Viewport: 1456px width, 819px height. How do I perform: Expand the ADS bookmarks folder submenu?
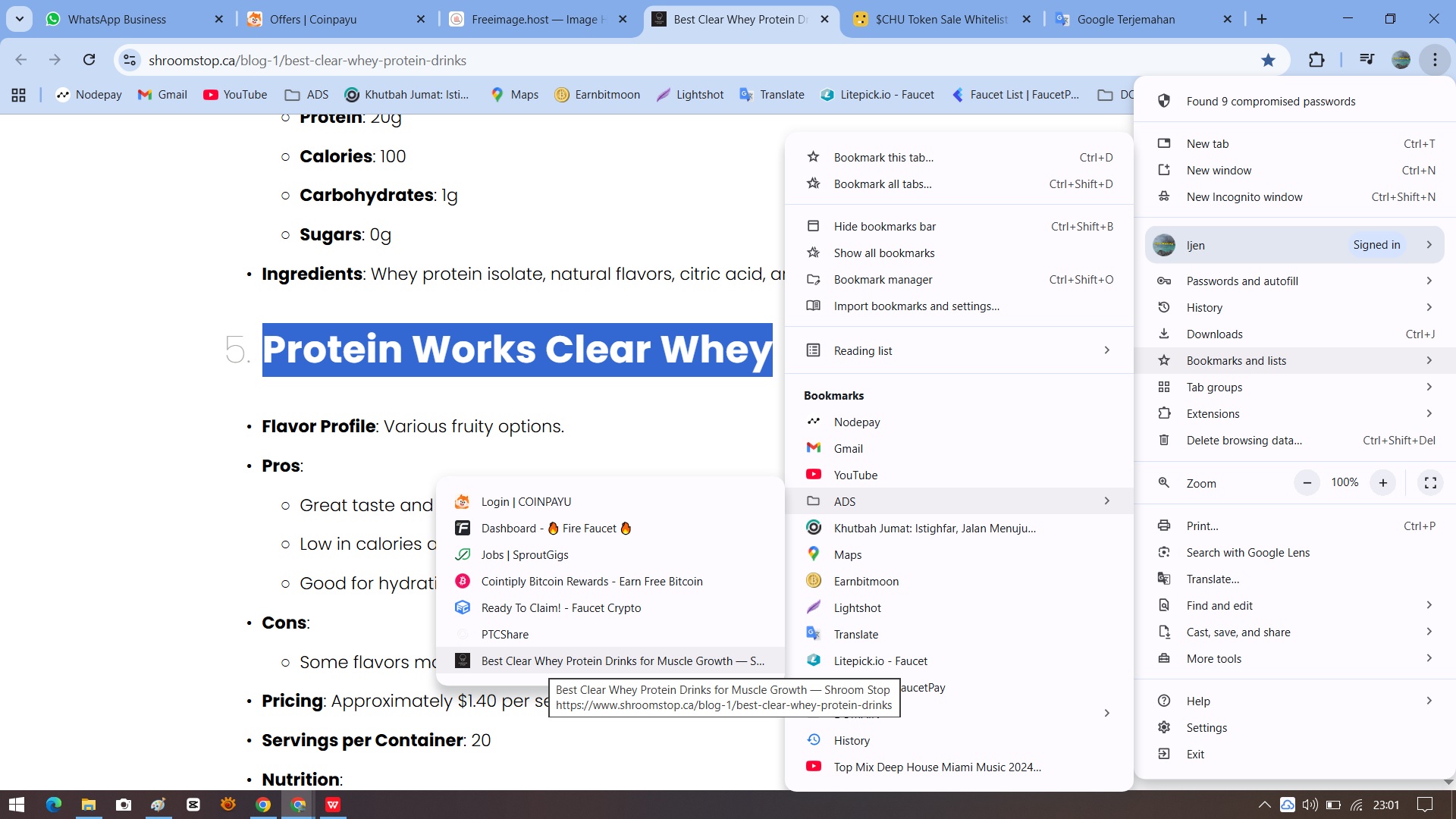[959, 501]
